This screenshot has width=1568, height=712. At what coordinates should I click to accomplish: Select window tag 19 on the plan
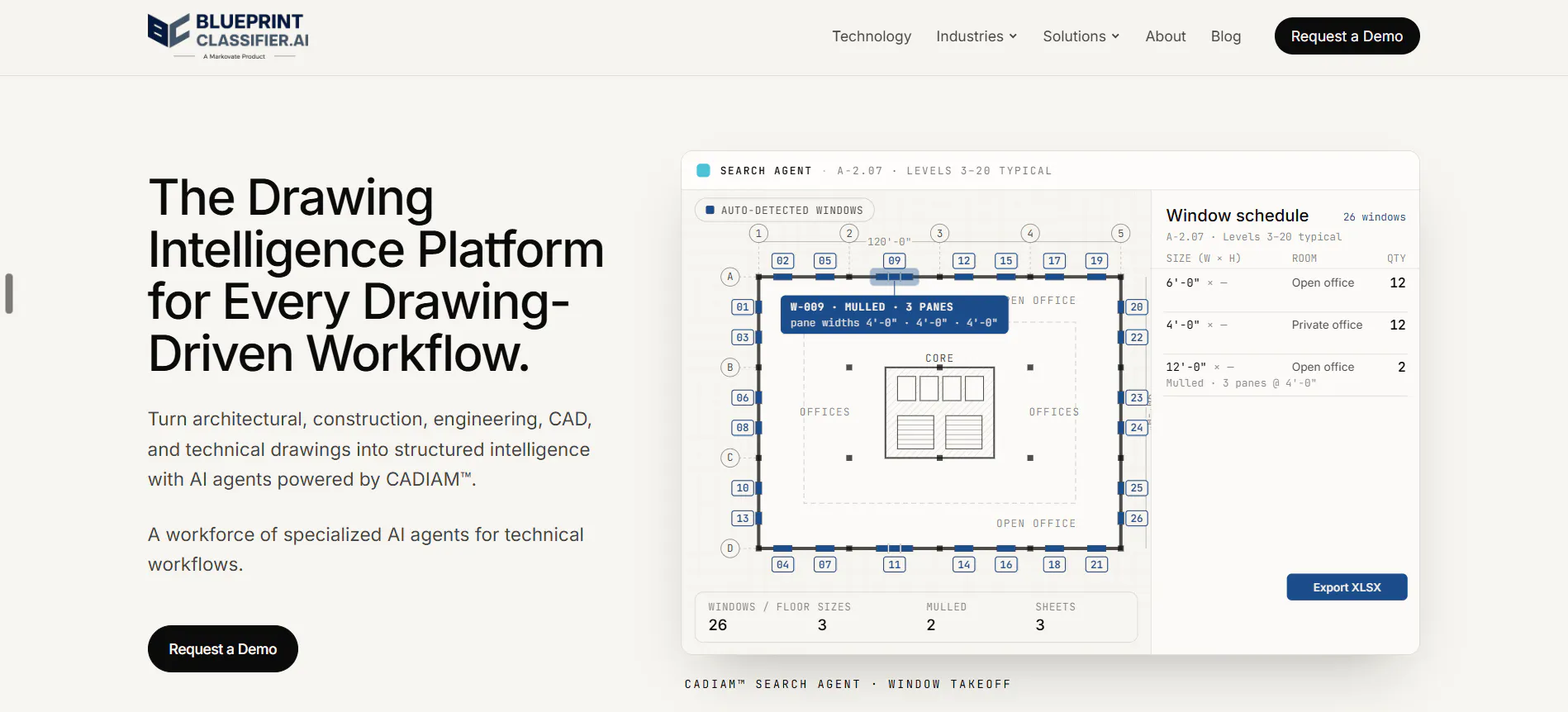click(x=1097, y=261)
